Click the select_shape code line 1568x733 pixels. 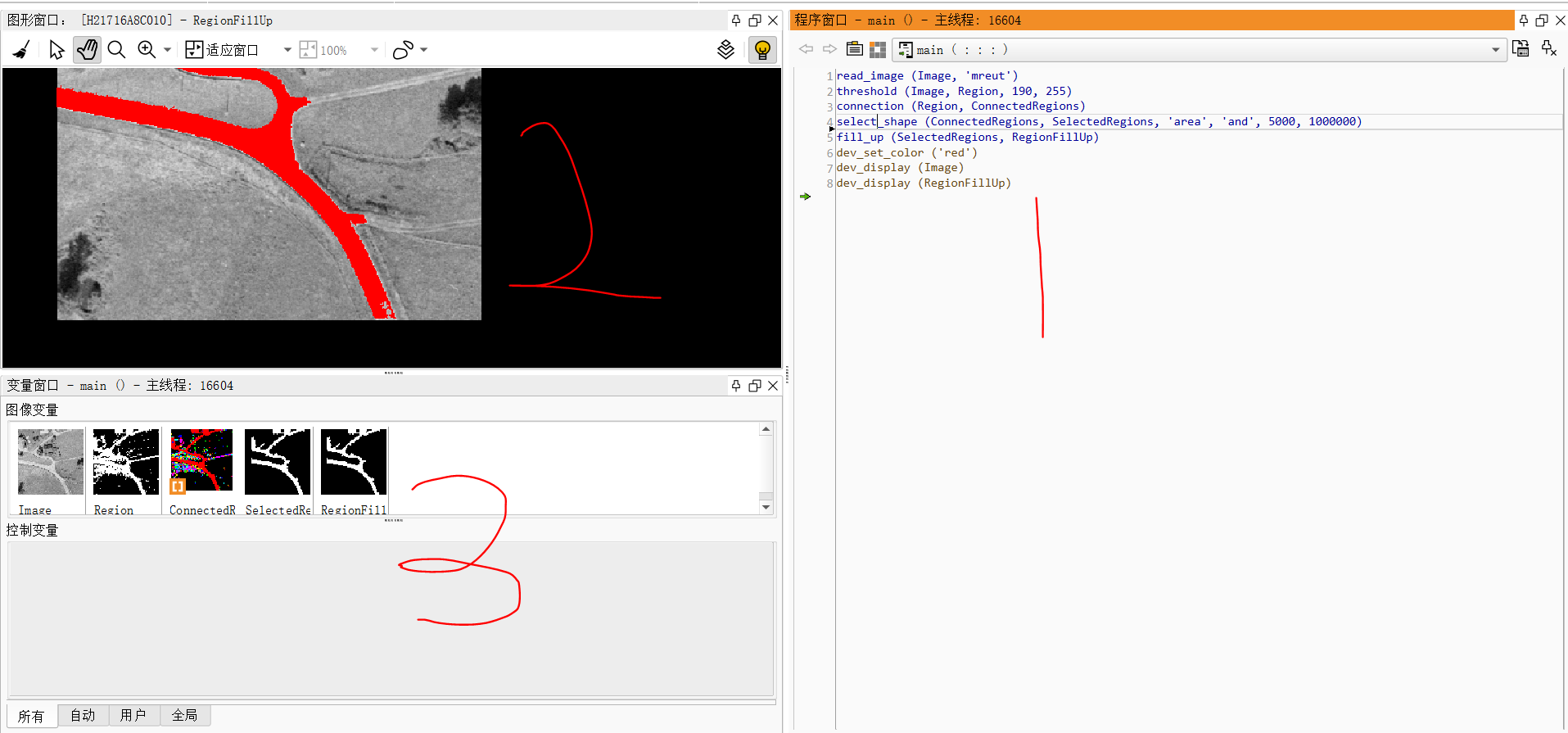1099,122
